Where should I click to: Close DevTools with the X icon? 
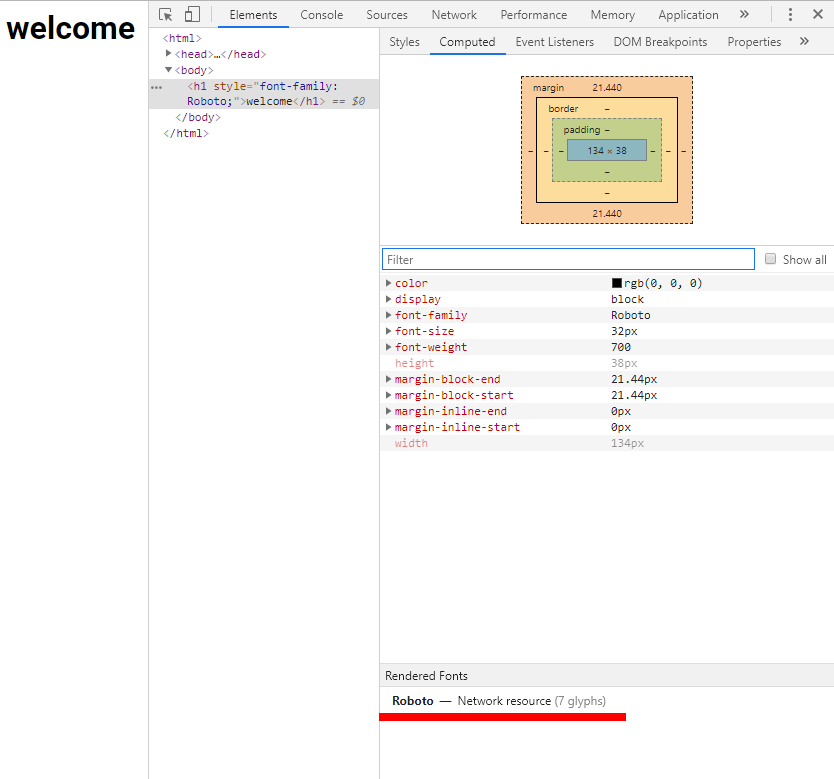coord(818,15)
